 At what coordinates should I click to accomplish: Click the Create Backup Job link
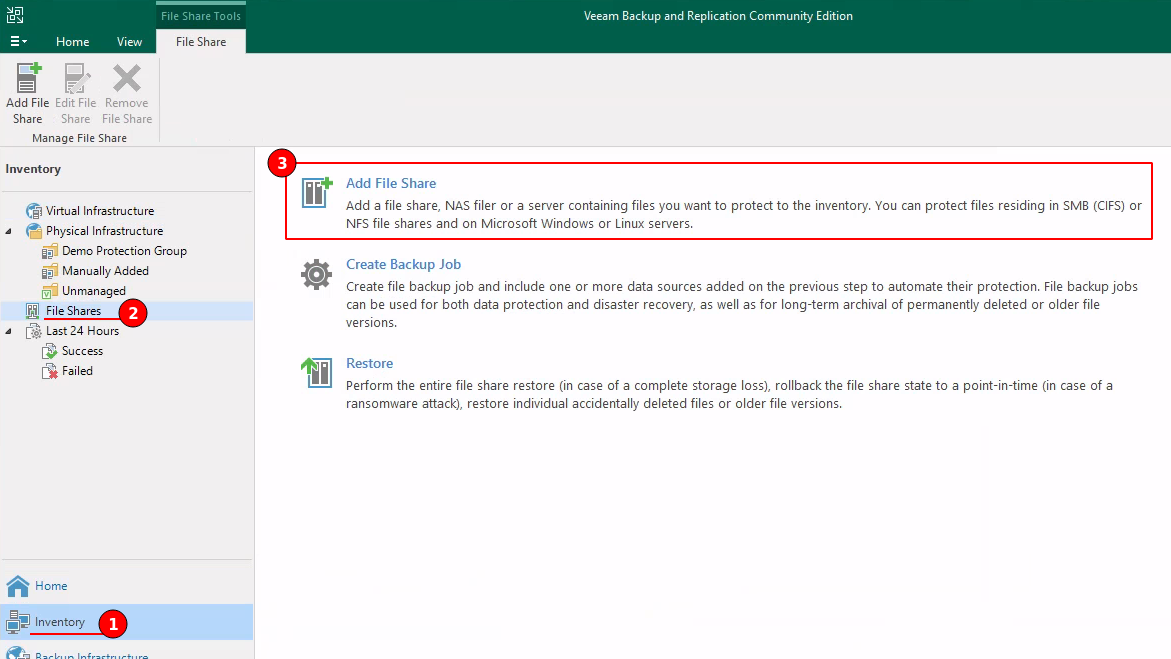coord(403,264)
